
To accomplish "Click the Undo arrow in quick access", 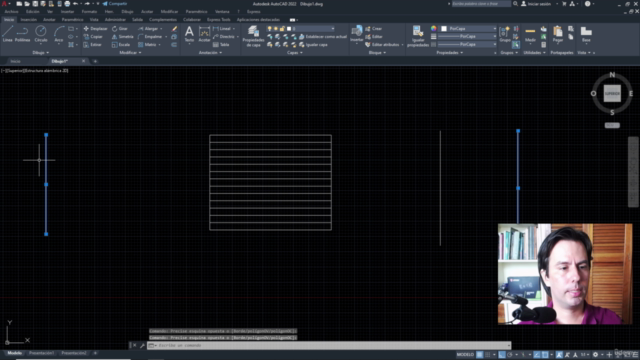I will 76,4.
